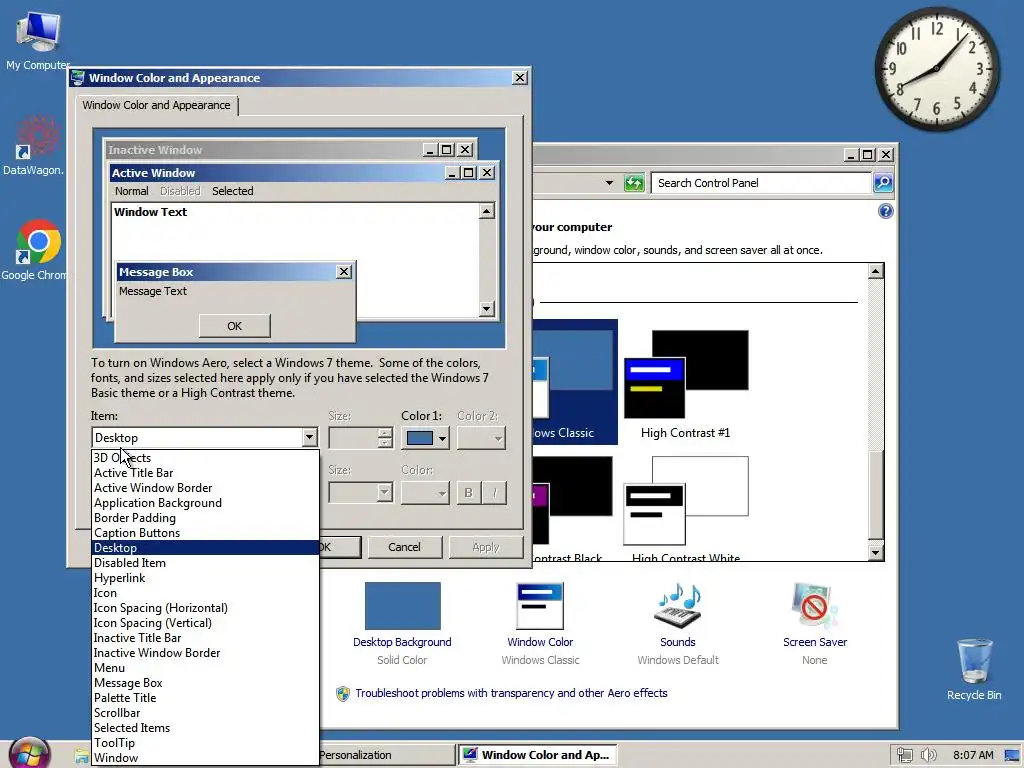Click the Start button orb
1024x768 pixels.
point(29,754)
